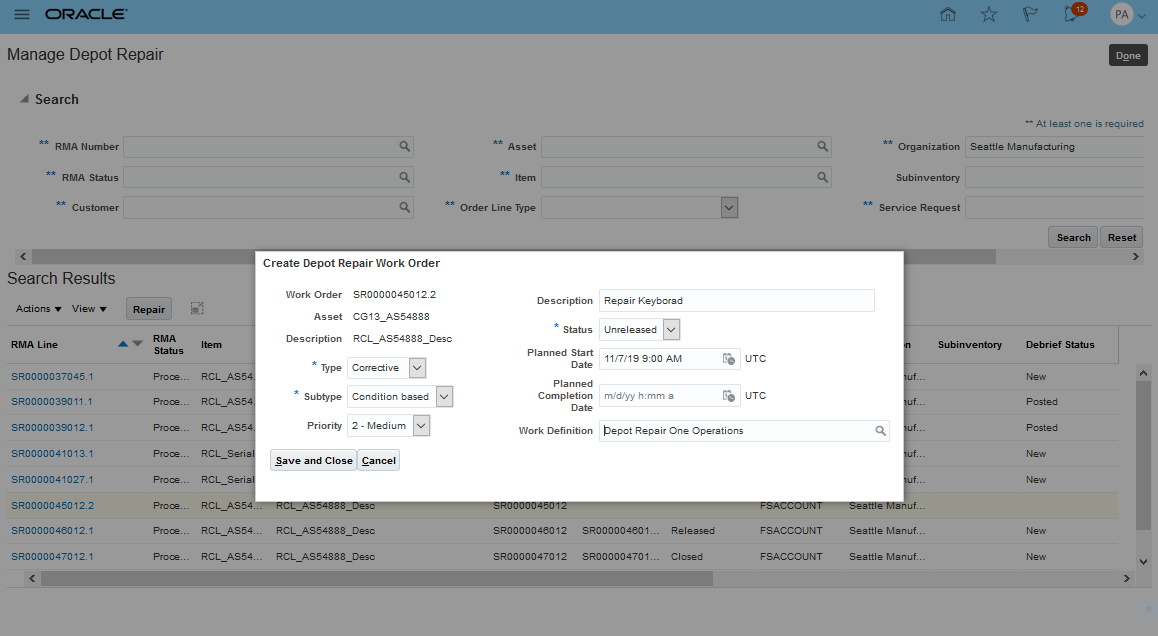The image size is (1158, 636).
Task: Click the Organization field Seattle Manufacturing
Action: pos(1057,146)
